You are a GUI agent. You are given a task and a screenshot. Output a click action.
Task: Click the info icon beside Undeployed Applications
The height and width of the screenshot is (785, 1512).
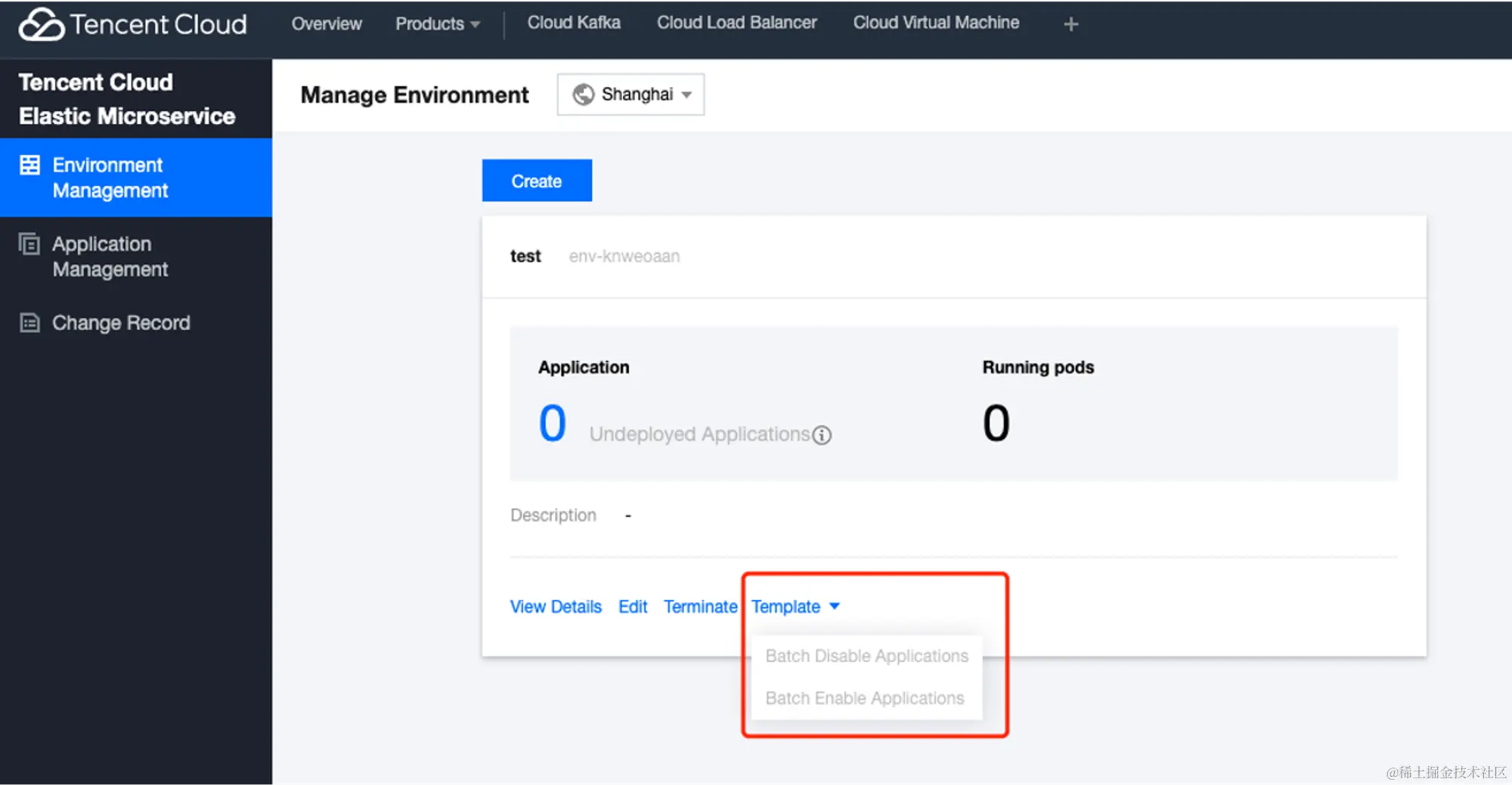(822, 435)
